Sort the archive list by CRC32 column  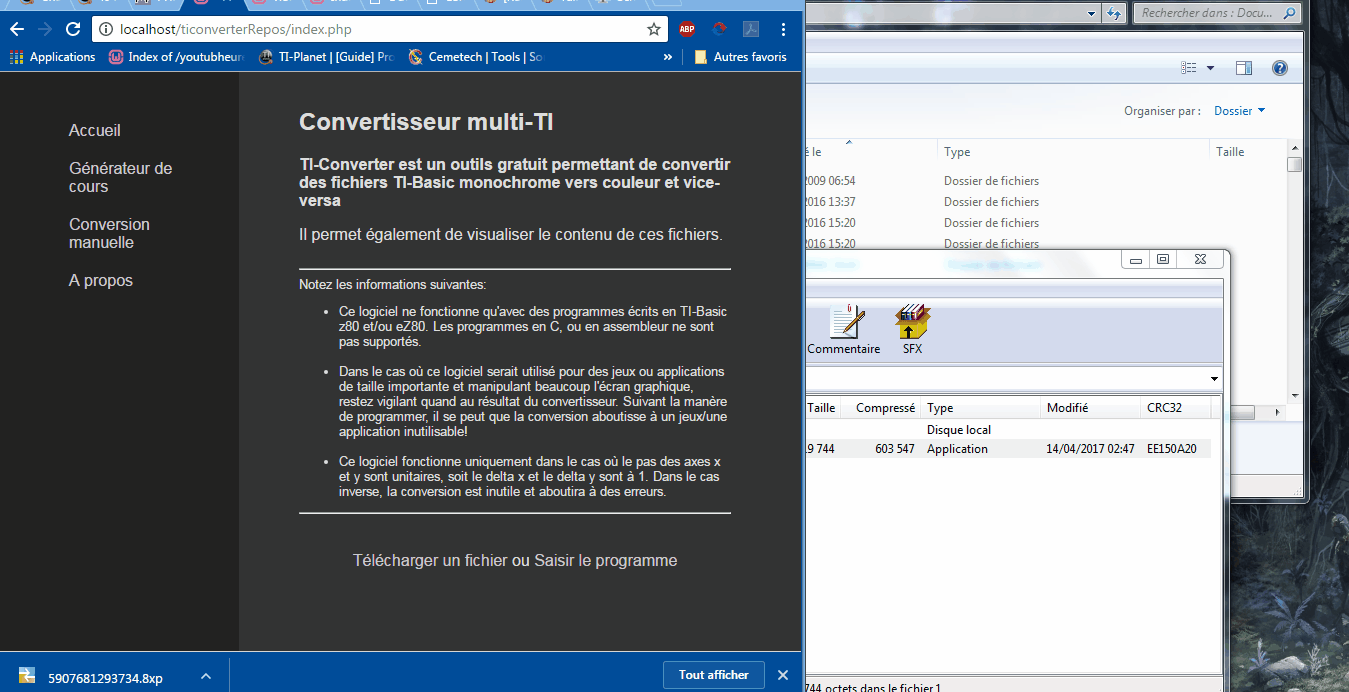coord(1176,408)
